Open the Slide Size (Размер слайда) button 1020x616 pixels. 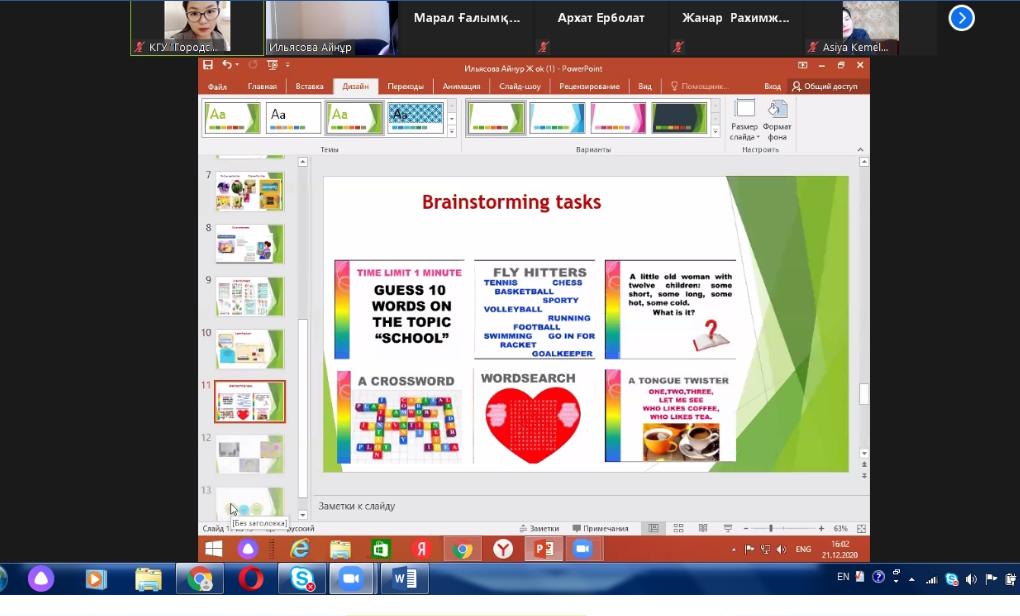pyautogui.click(x=744, y=118)
